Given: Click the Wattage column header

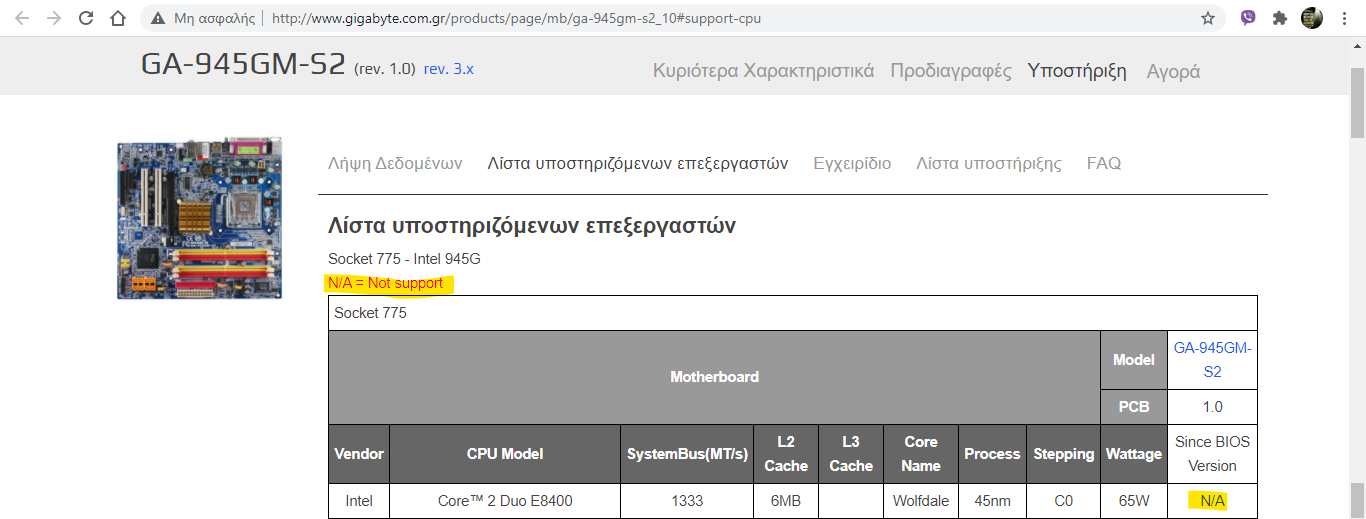Looking at the screenshot, I should tap(1133, 454).
